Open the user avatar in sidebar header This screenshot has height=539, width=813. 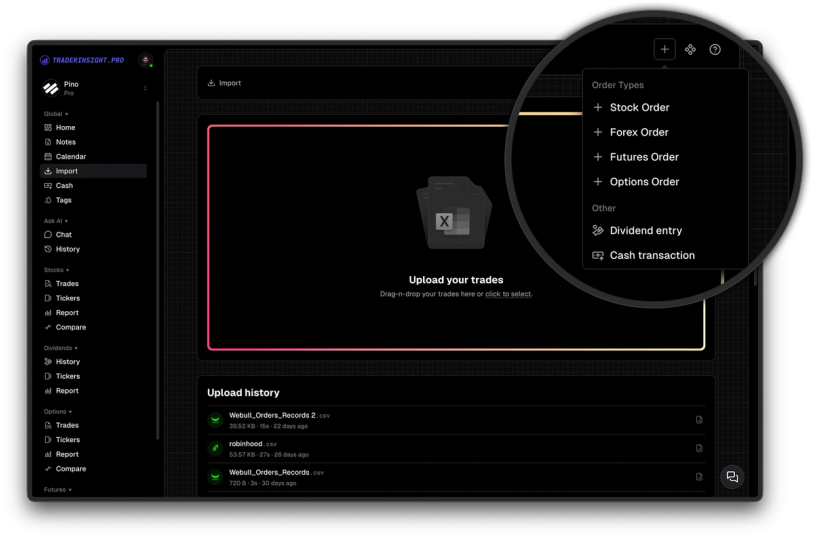[146, 60]
